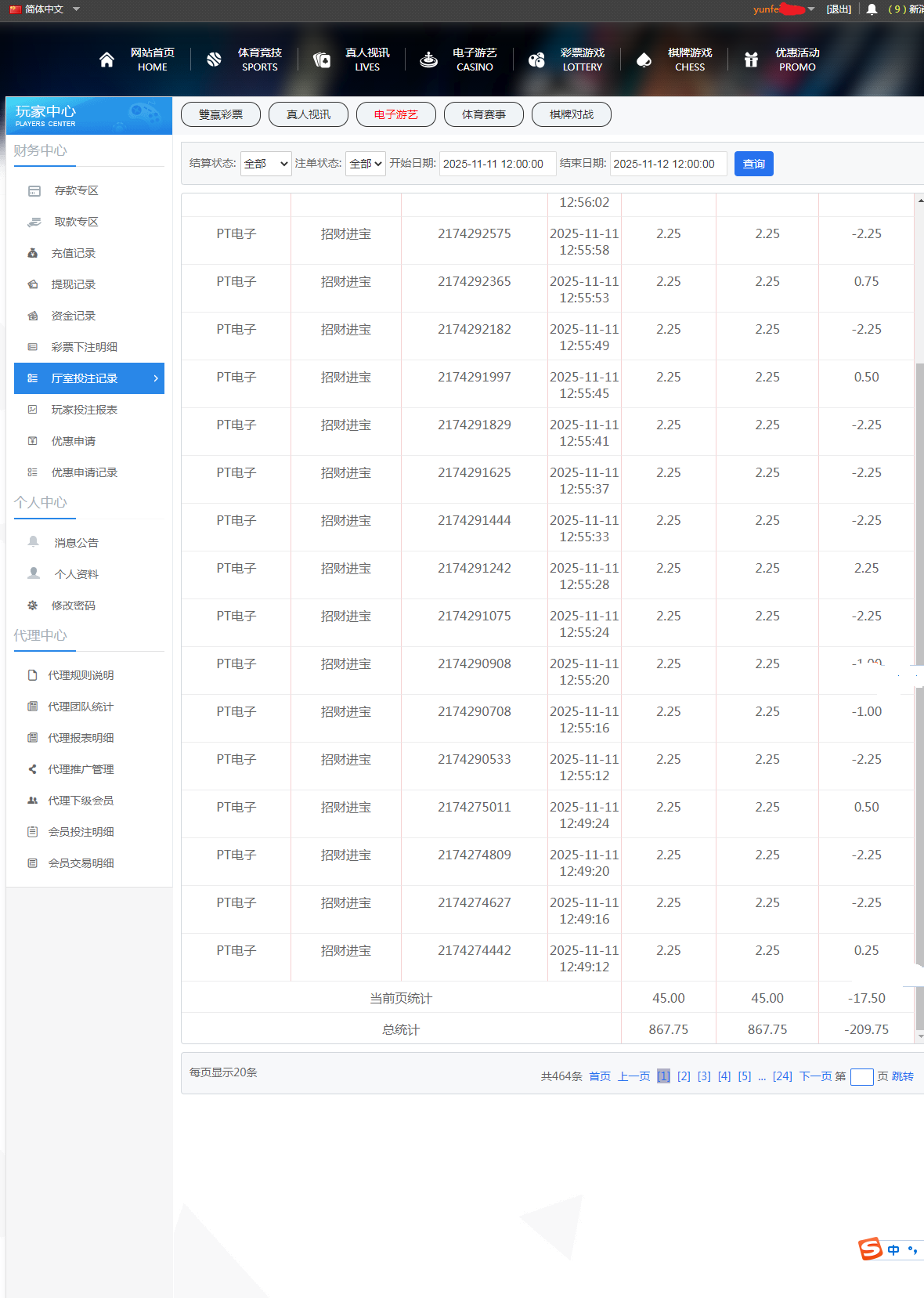Image resolution: width=924 pixels, height=1298 pixels.
Task: Switch to the 体育赛事 tab
Action: (484, 114)
